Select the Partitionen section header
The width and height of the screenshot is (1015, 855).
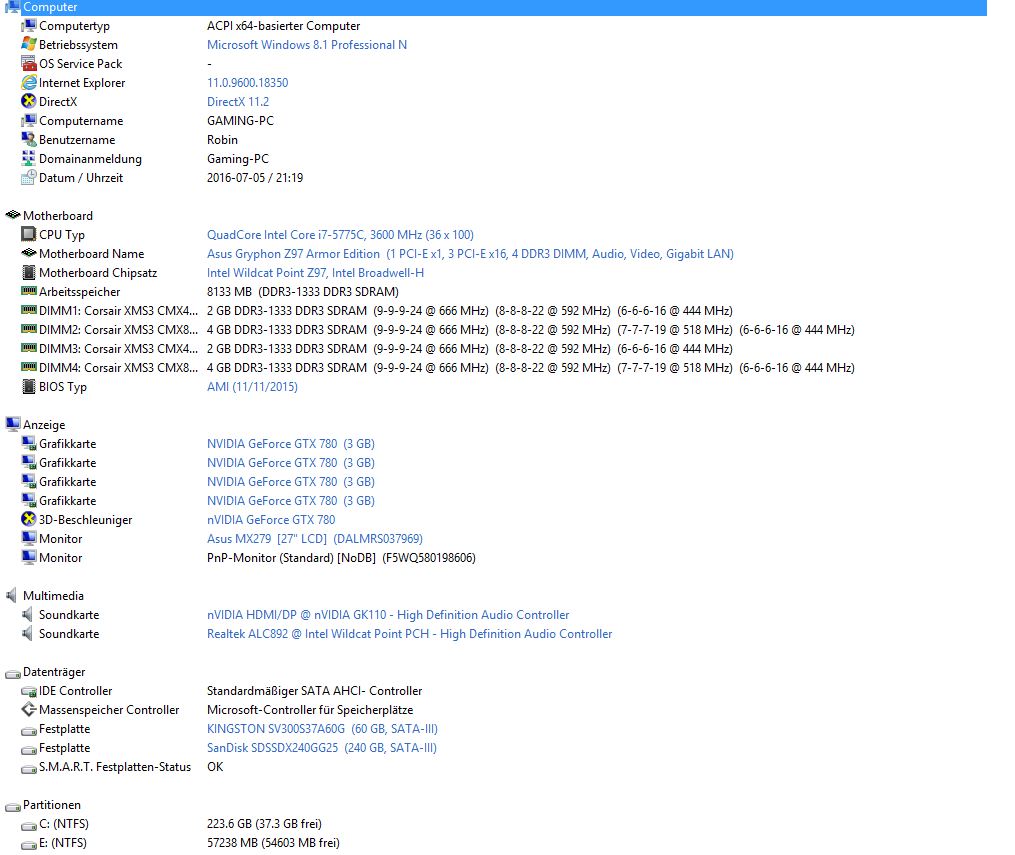[x=52, y=805]
